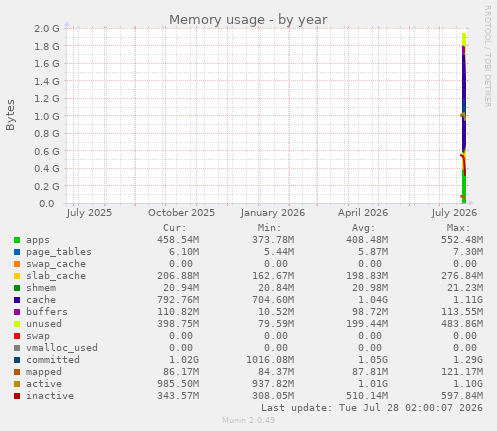
Task: Click the 'October 2025' x-axis label
Action: coord(181,213)
